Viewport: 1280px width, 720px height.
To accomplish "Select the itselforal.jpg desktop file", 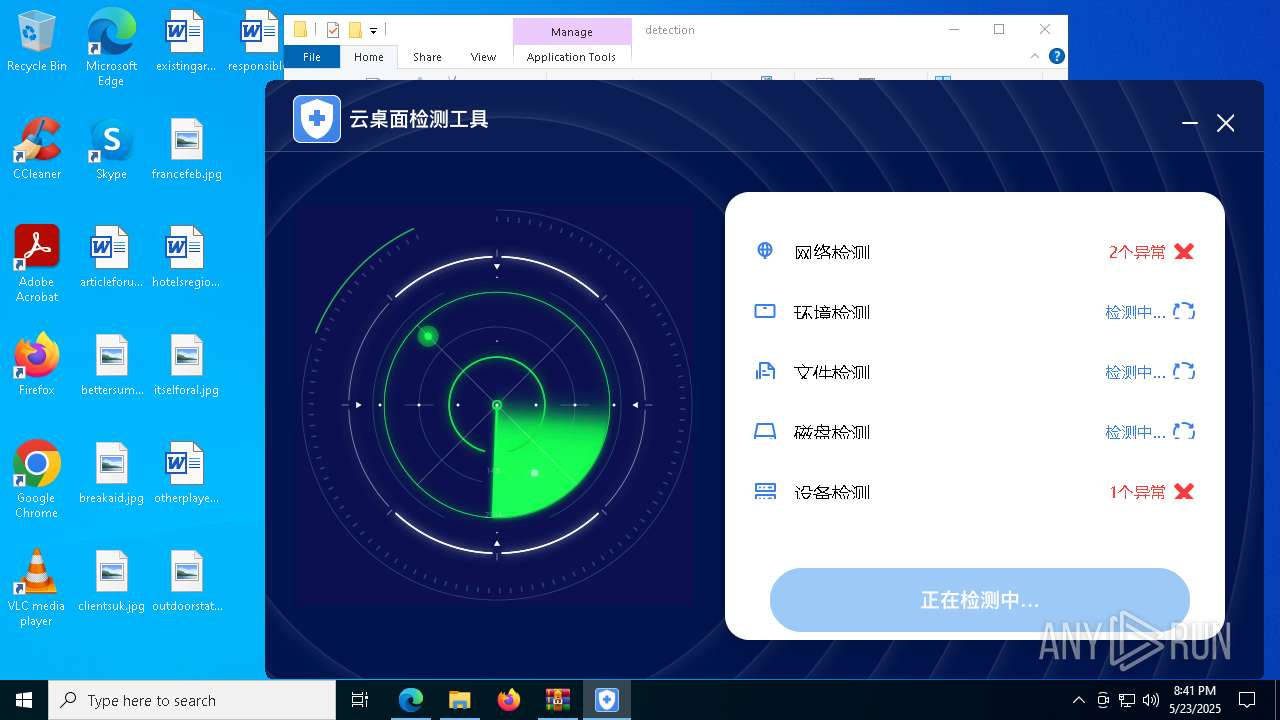I will (x=186, y=364).
